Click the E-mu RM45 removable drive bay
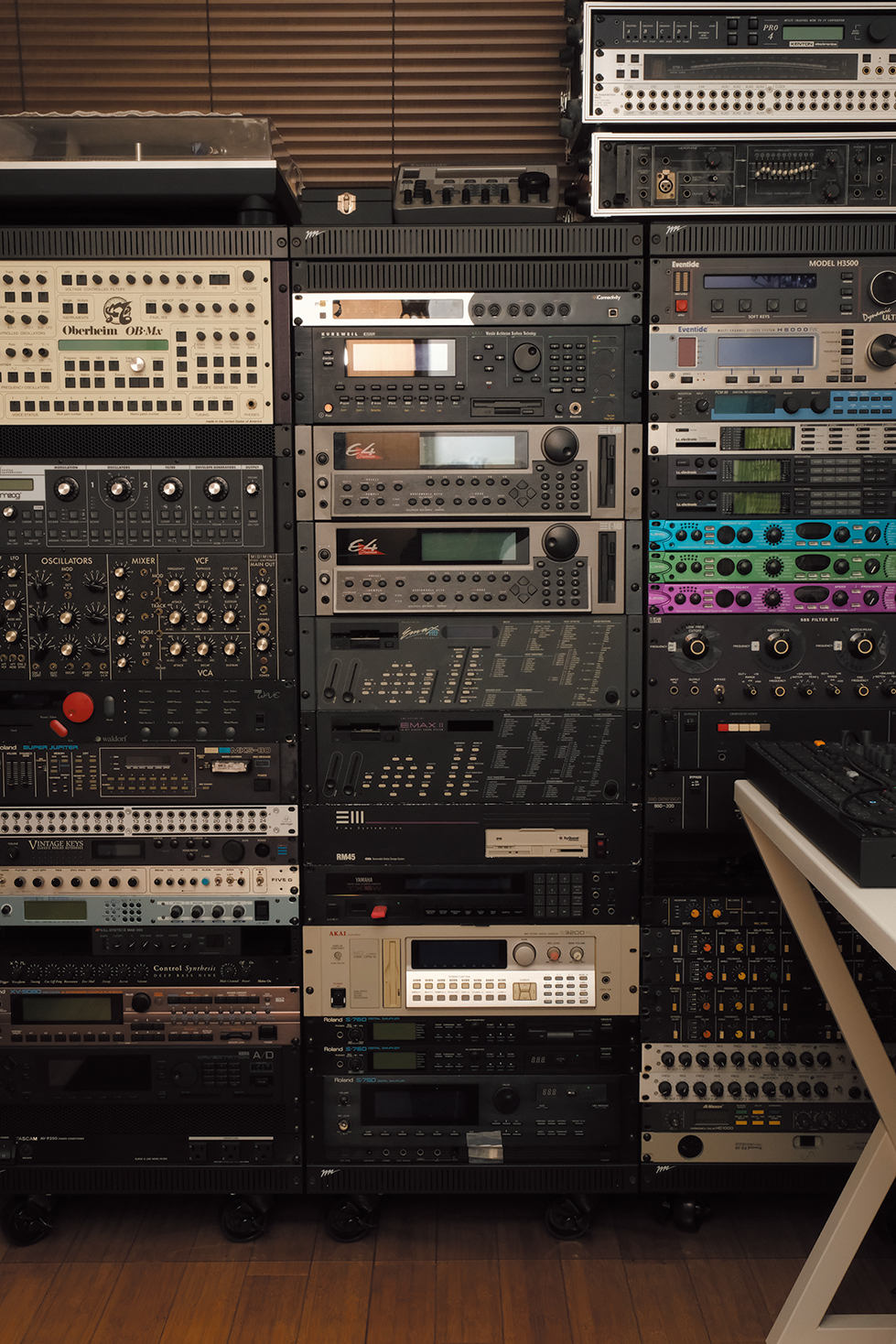The image size is (896, 1344). tap(535, 842)
